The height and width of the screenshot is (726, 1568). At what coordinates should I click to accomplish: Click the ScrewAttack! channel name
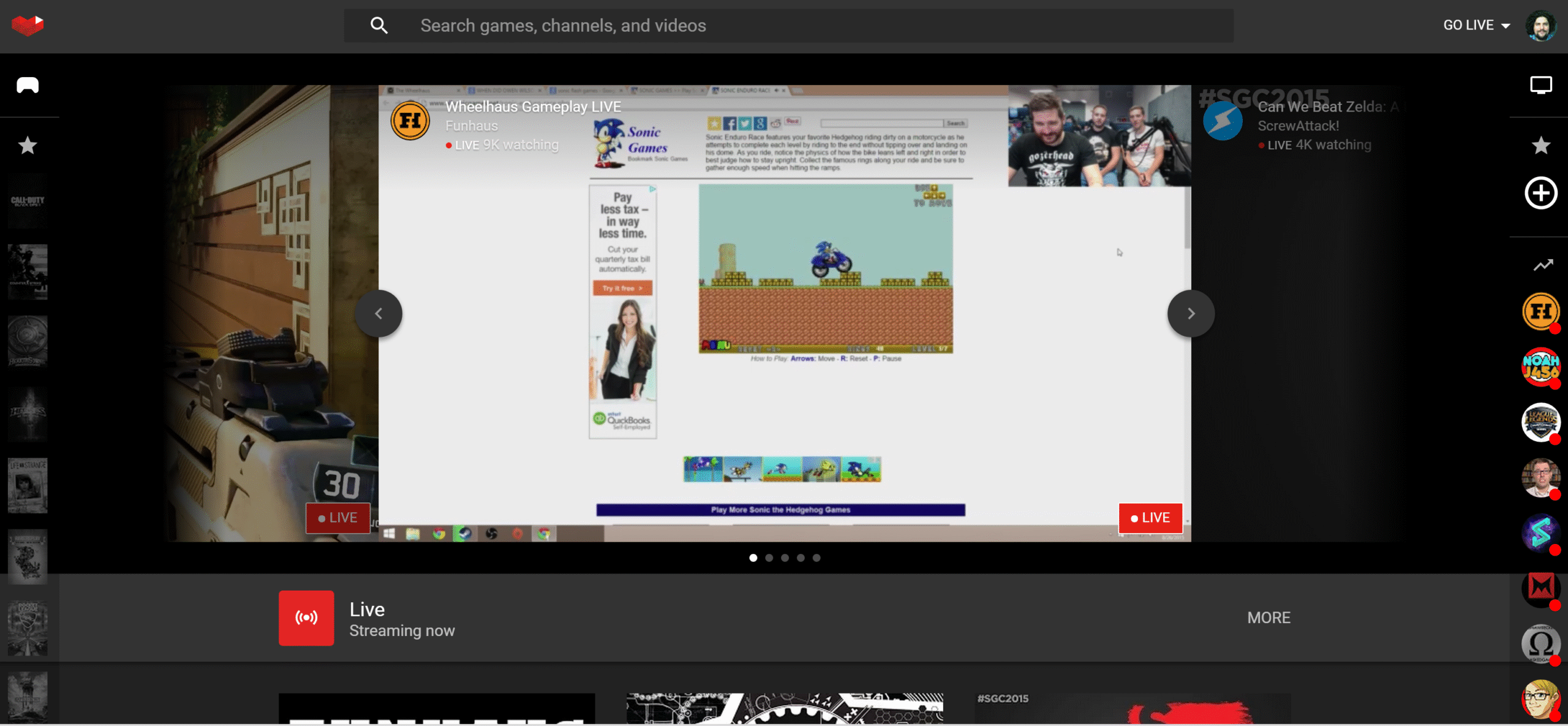(x=1298, y=126)
